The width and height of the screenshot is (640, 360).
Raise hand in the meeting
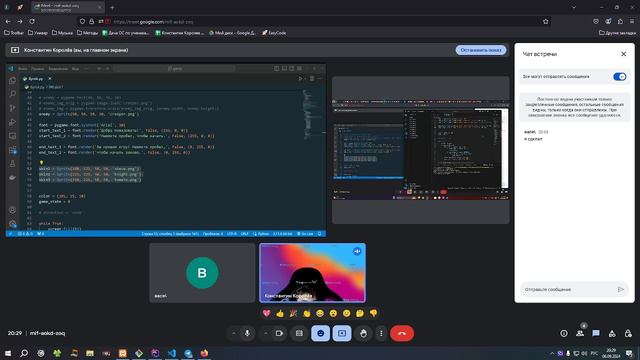pos(363,333)
